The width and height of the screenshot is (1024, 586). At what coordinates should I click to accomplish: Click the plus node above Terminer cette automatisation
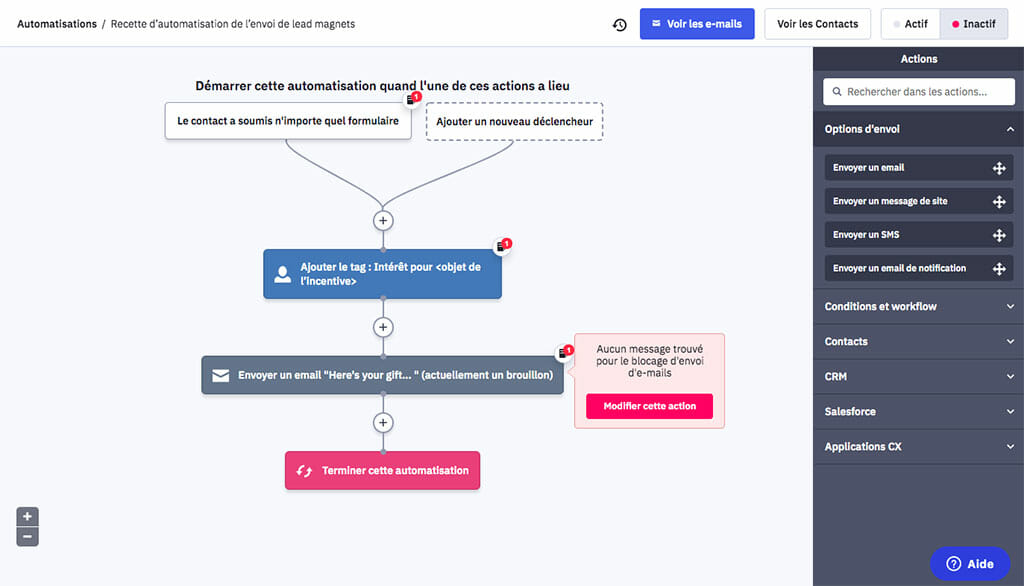tap(383, 423)
